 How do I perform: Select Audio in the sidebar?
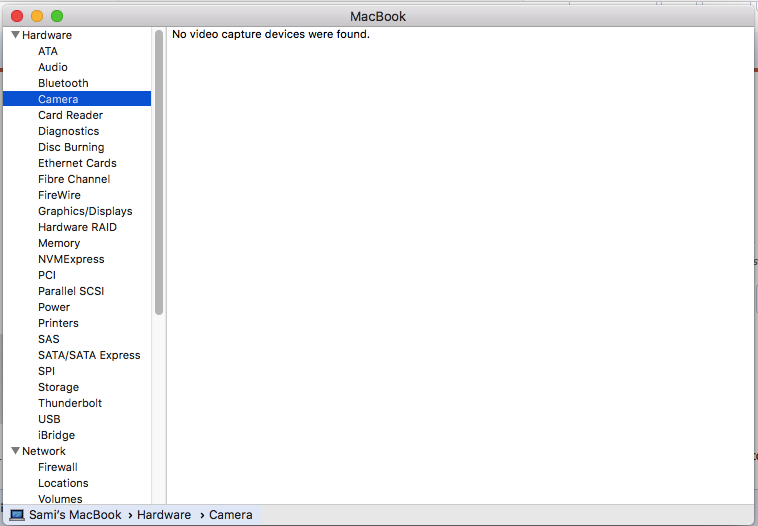tap(53, 67)
